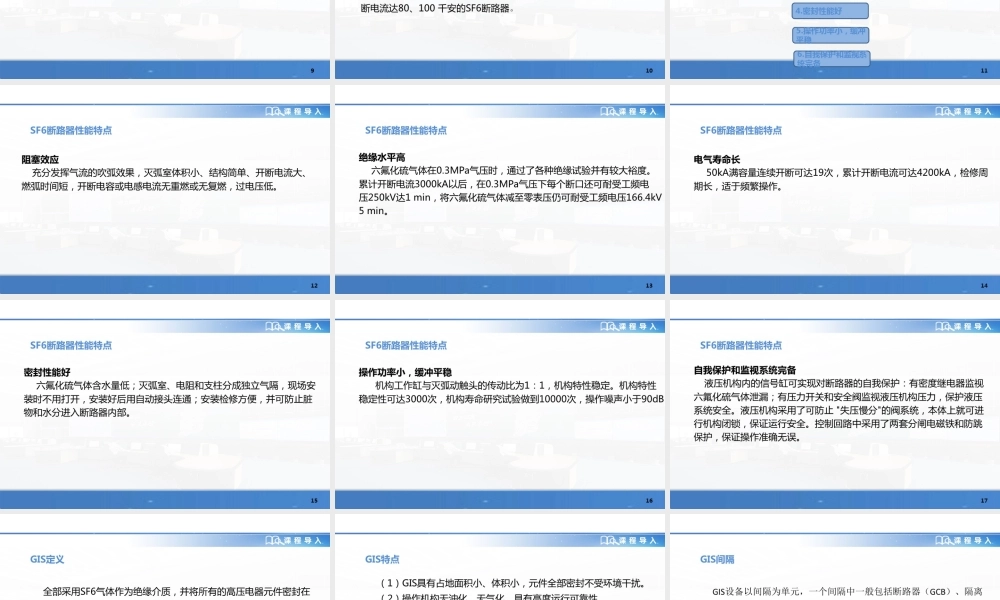Click the heading '密封性能好' on slide 15
The image size is (1000, 600).
pos(47,372)
